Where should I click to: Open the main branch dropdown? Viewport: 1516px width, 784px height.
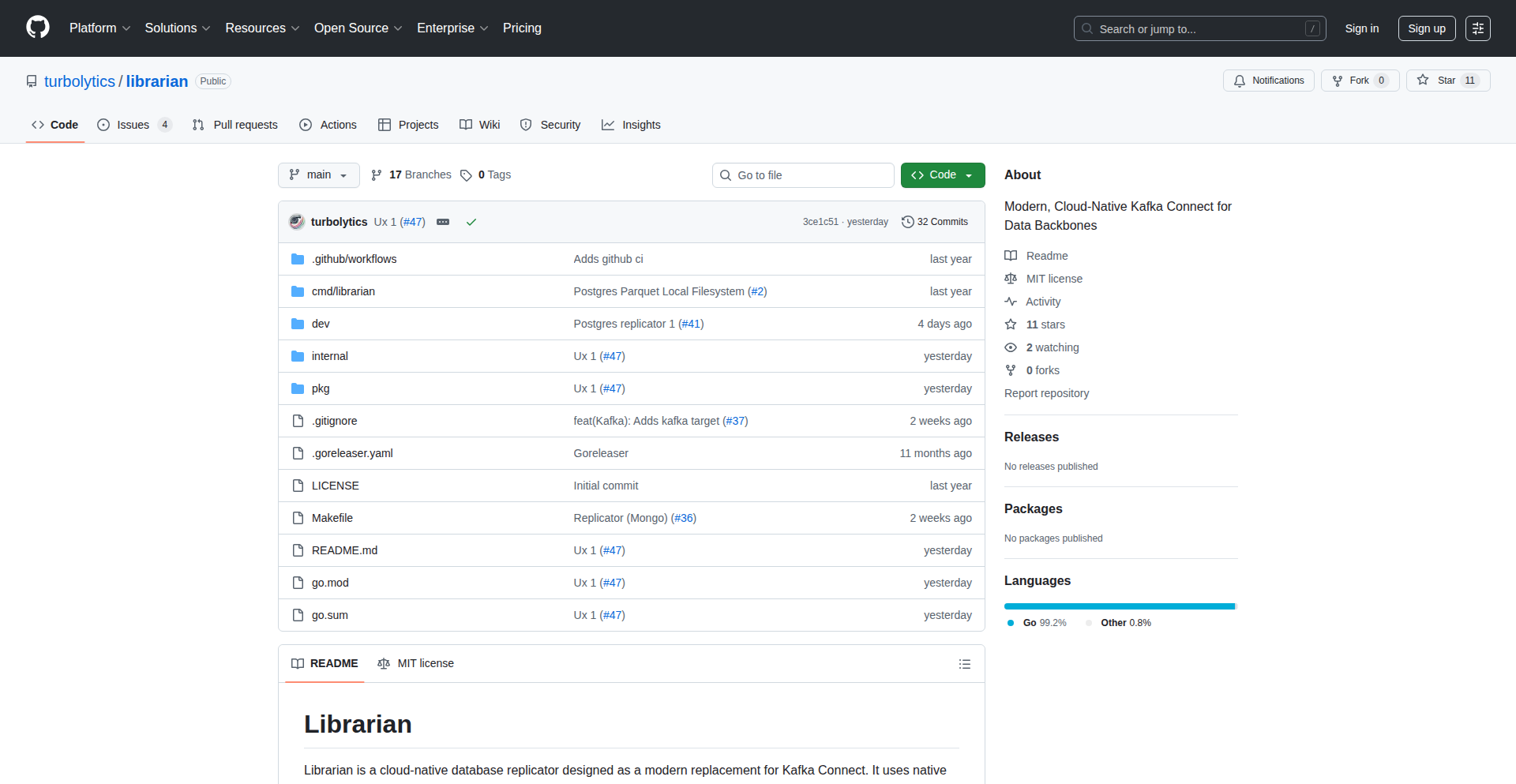pos(318,175)
